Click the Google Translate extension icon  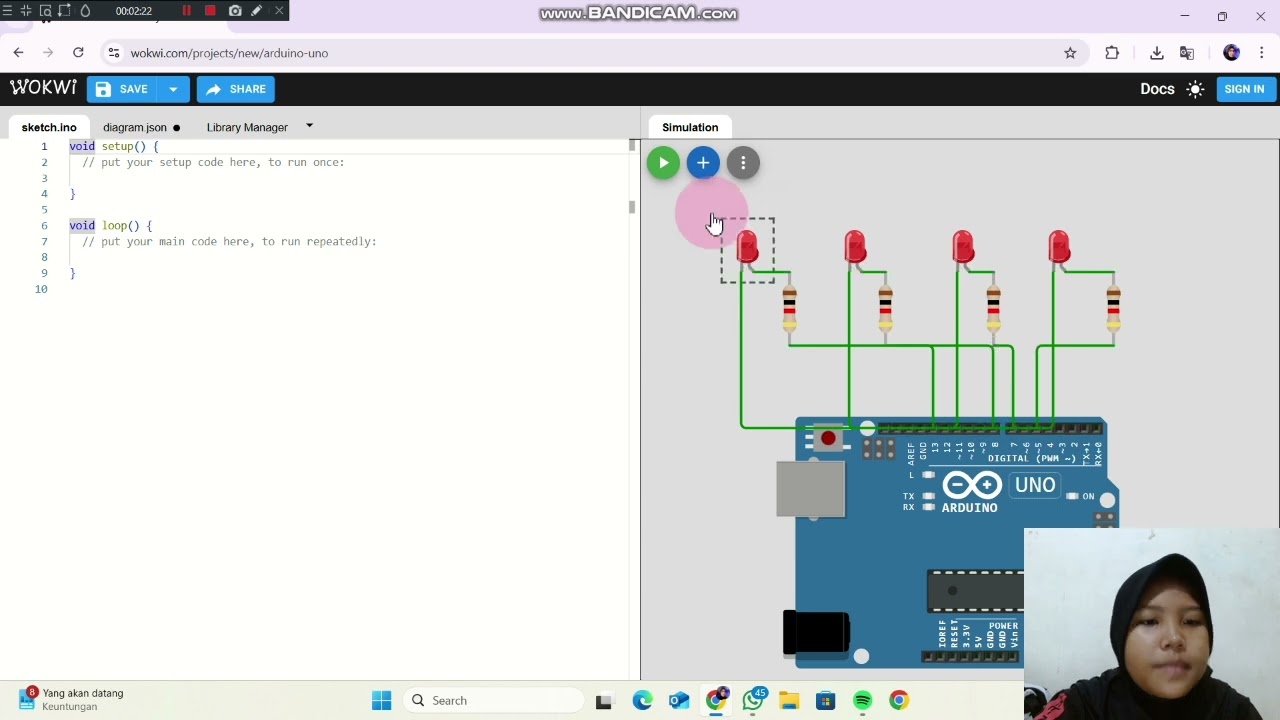(1187, 53)
